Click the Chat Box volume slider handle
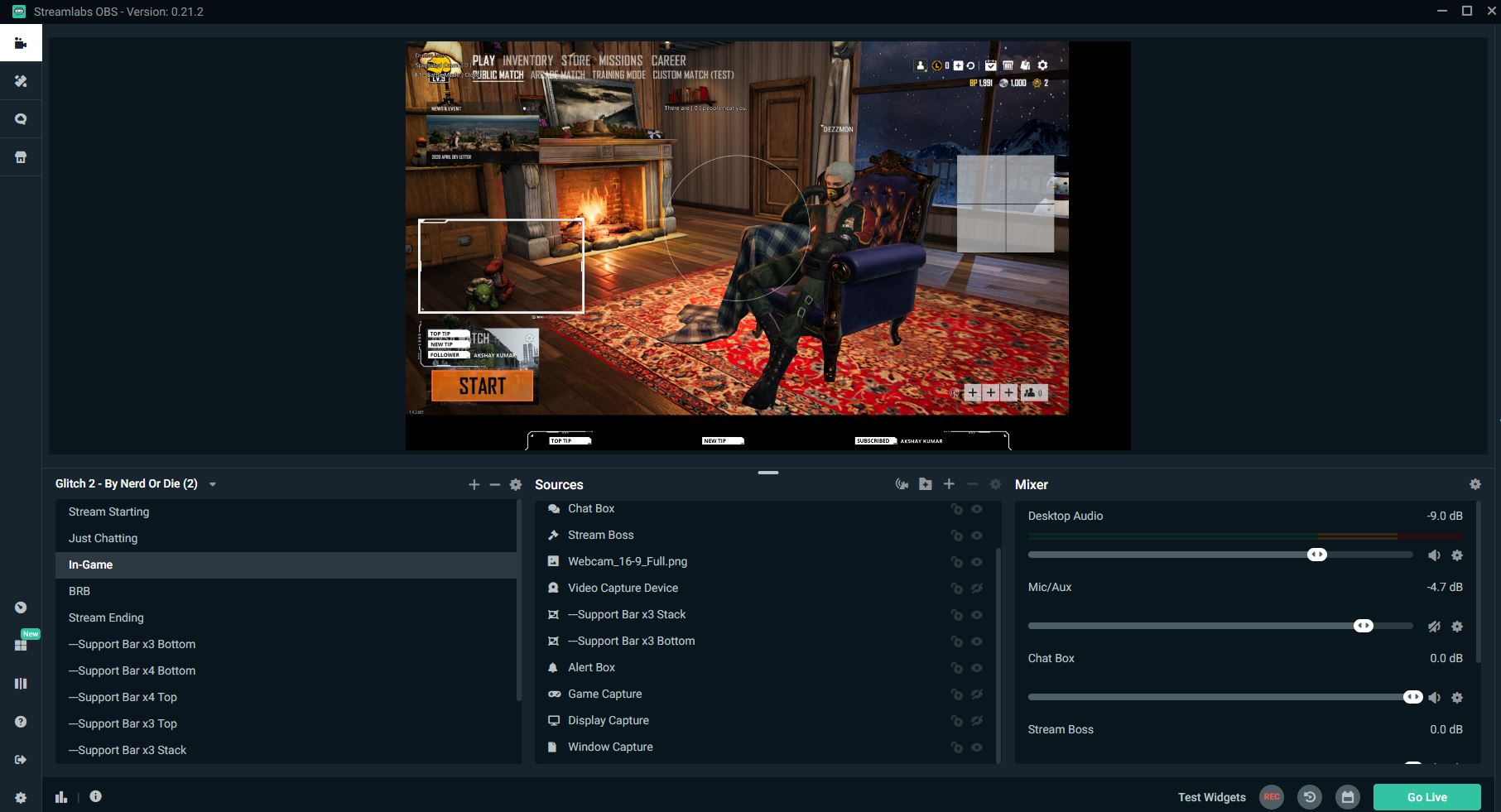 (1412, 697)
